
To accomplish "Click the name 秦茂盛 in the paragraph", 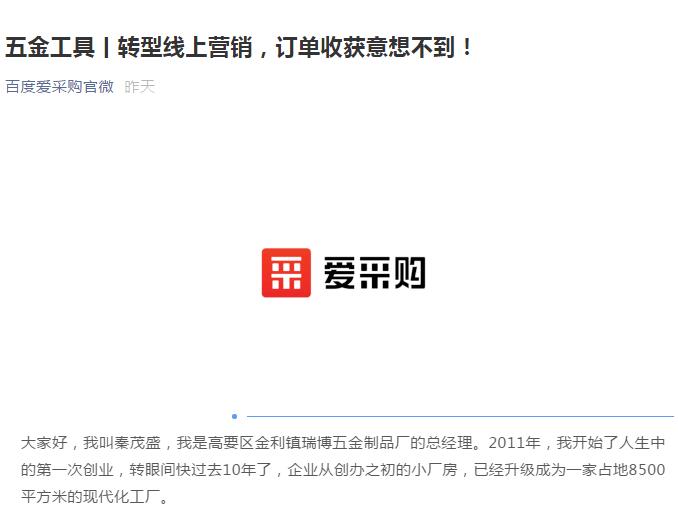I will 138,443.
